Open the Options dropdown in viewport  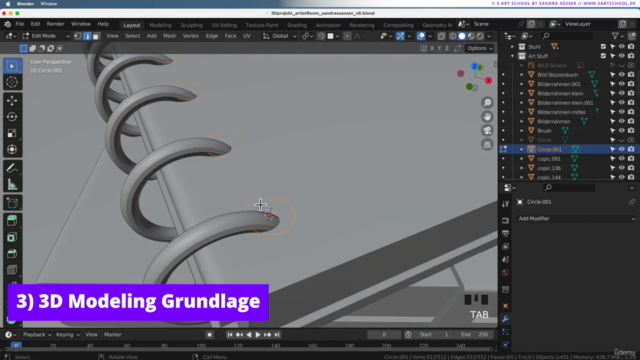click(480, 49)
